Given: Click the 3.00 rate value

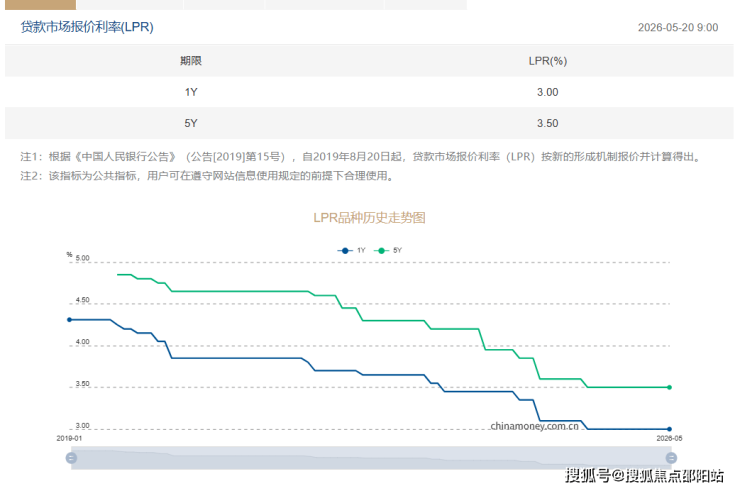Looking at the screenshot, I should tap(547, 92).
